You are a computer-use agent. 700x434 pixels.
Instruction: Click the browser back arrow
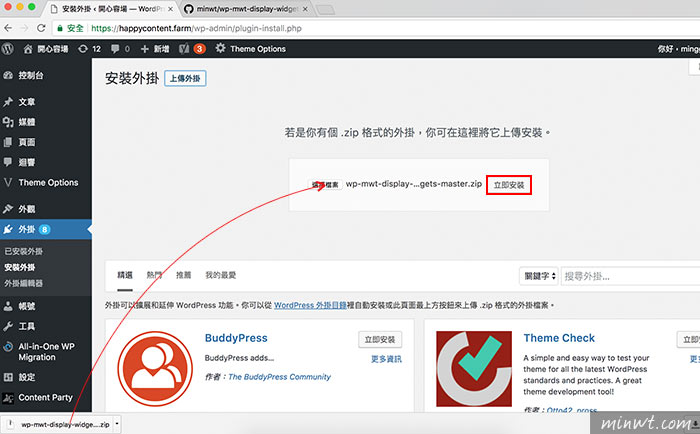8,28
